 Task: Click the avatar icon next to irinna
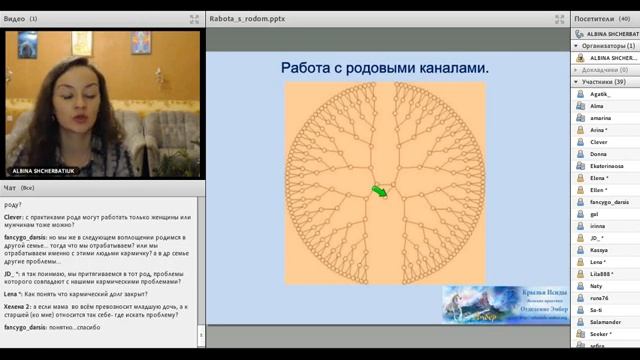[580, 226]
